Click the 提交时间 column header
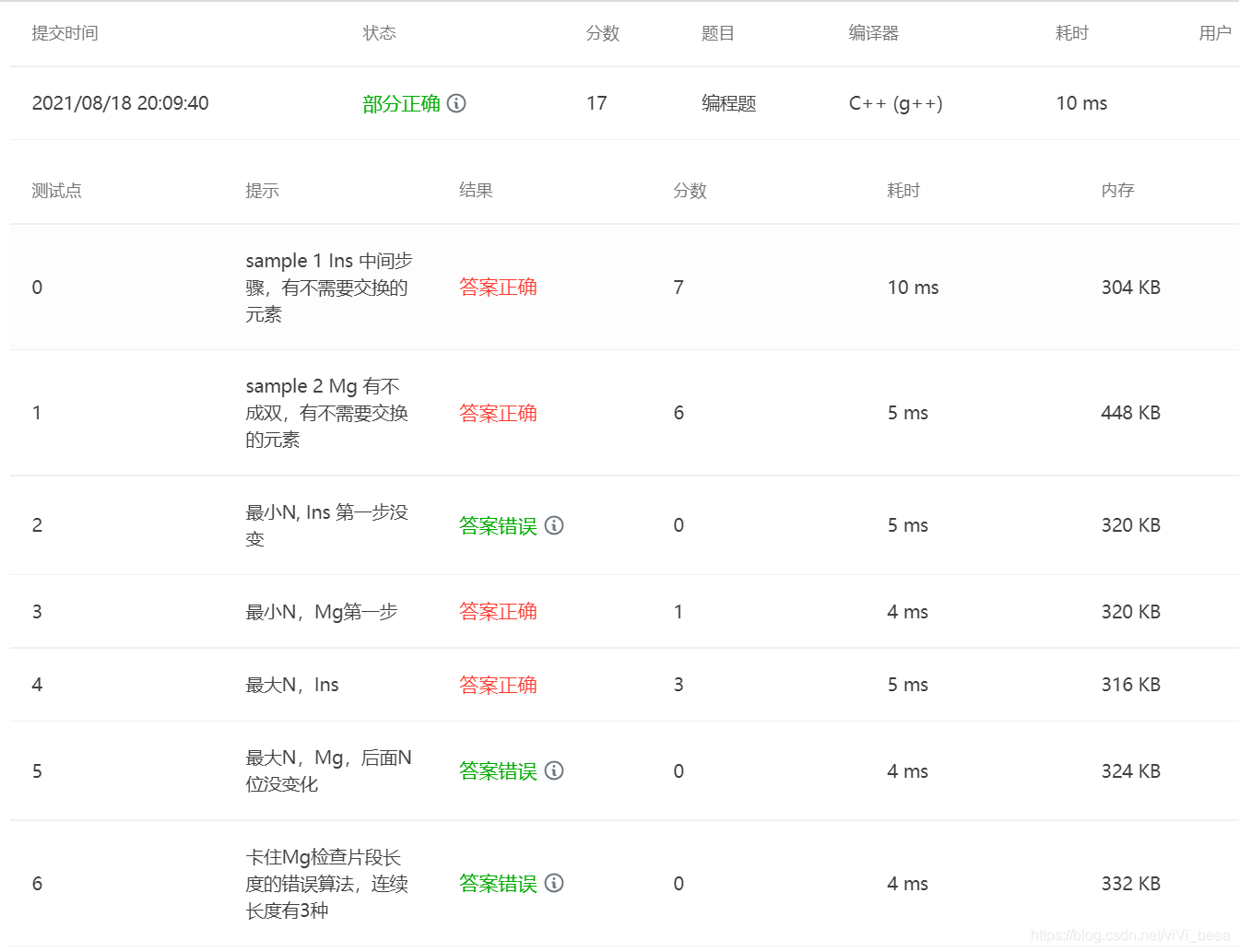The height and width of the screenshot is (952, 1239). point(65,33)
